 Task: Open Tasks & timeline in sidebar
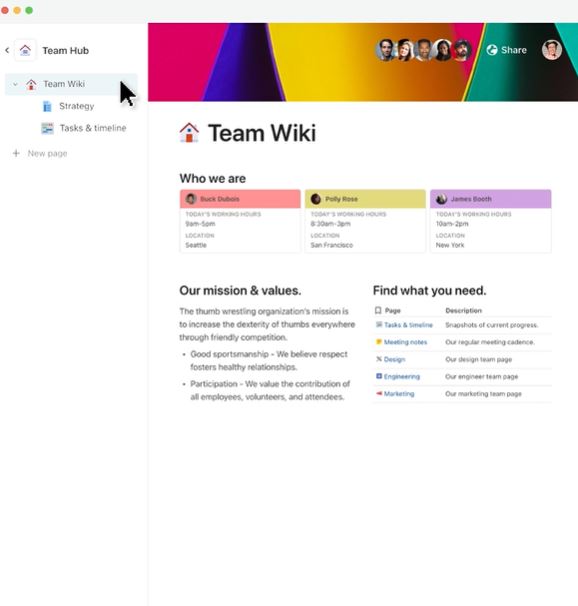(x=93, y=128)
